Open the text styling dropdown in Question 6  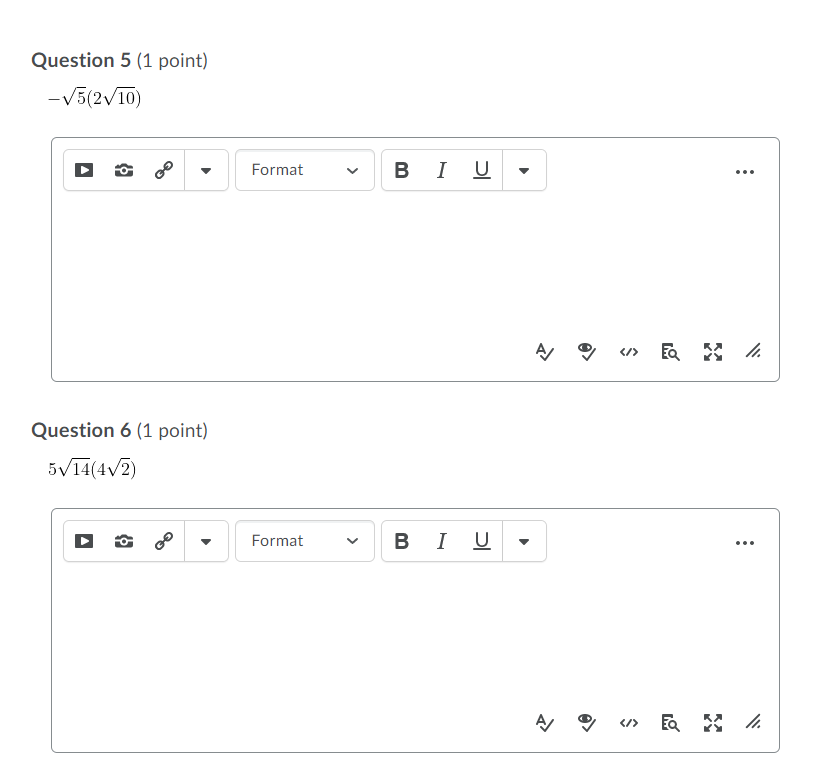524,541
